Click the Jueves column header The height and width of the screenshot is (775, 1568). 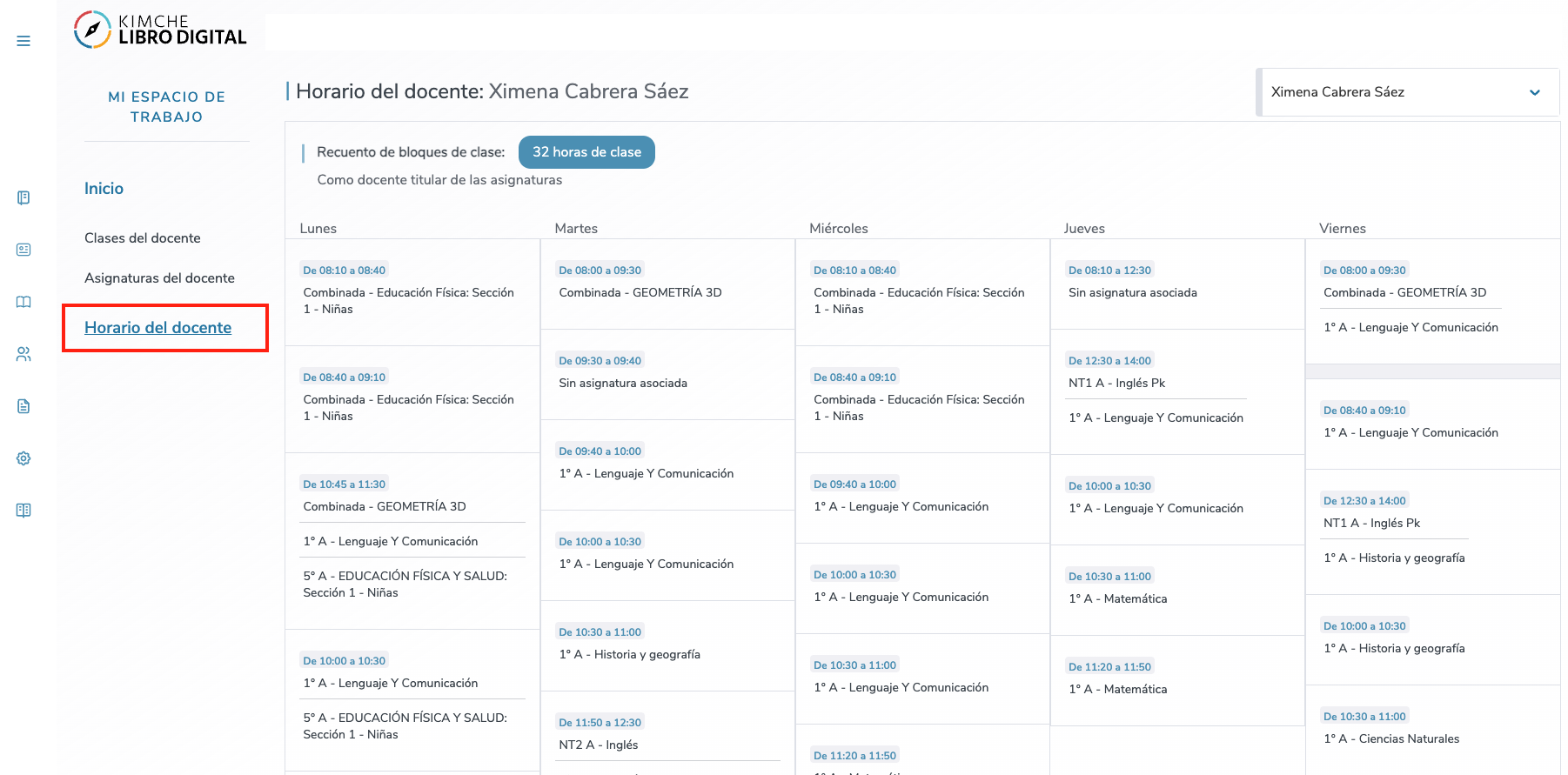(x=1084, y=229)
